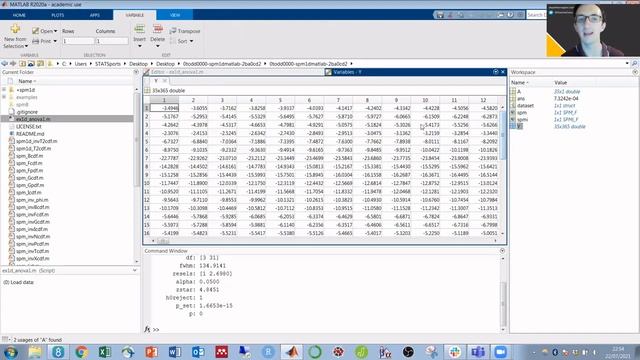Switch to Editor - ex1d_anova1.m window
Image resolution: width=640 pixels, height=360 pixels.
coord(177,72)
